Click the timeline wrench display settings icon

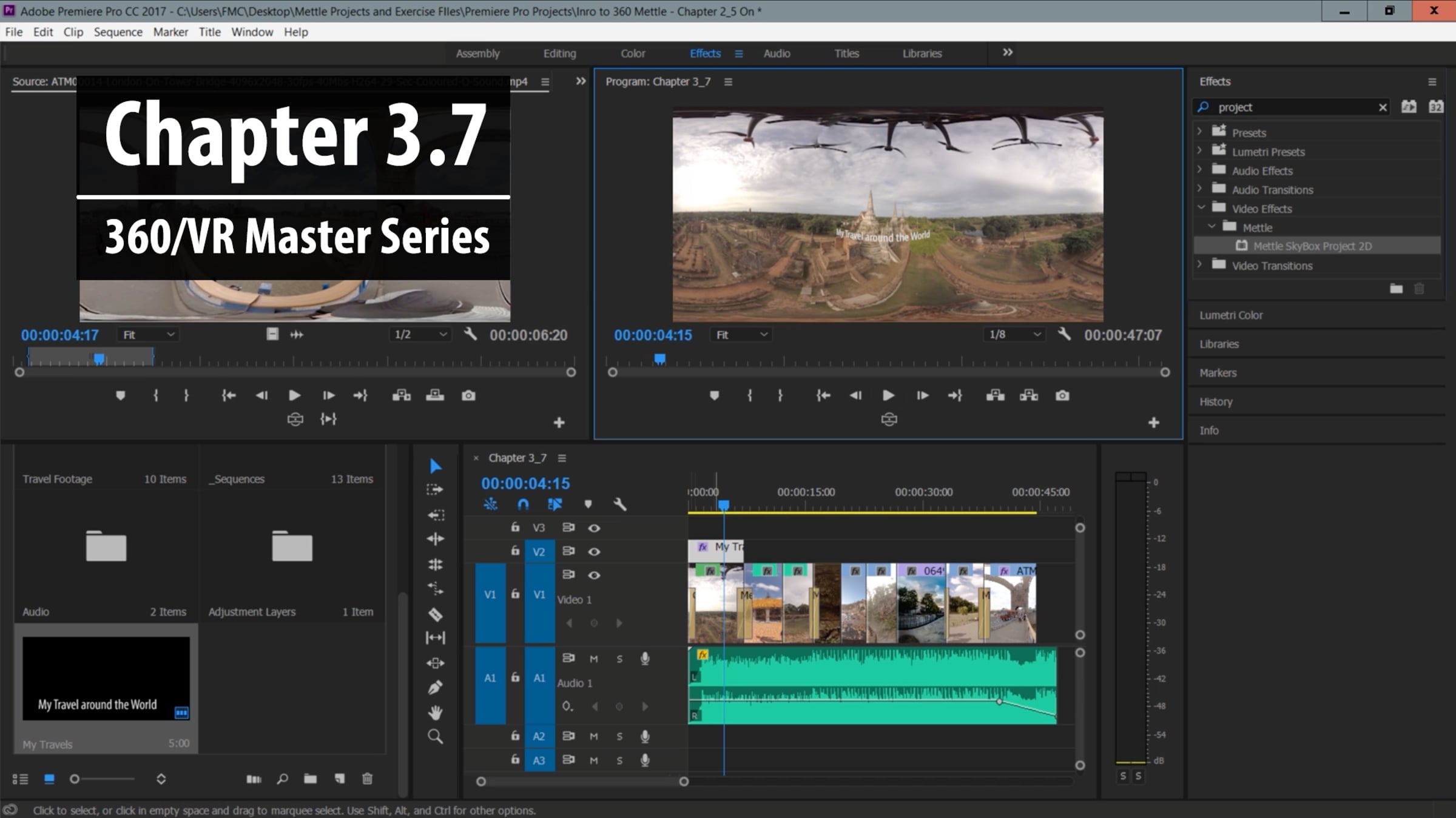[619, 504]
